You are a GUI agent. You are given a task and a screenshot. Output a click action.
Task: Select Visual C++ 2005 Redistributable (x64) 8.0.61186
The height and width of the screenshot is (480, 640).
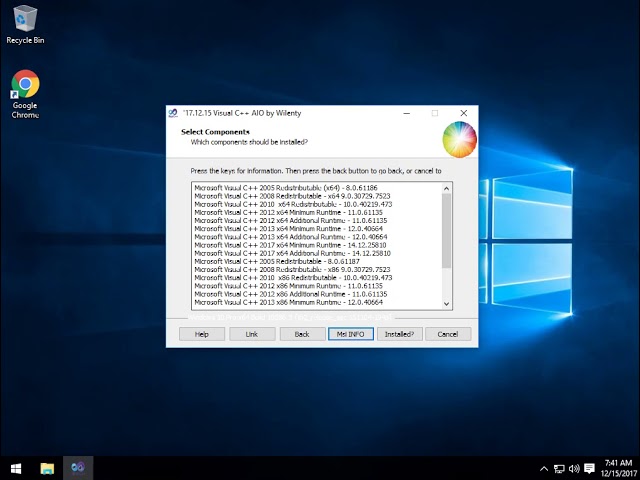coord(286,188)
